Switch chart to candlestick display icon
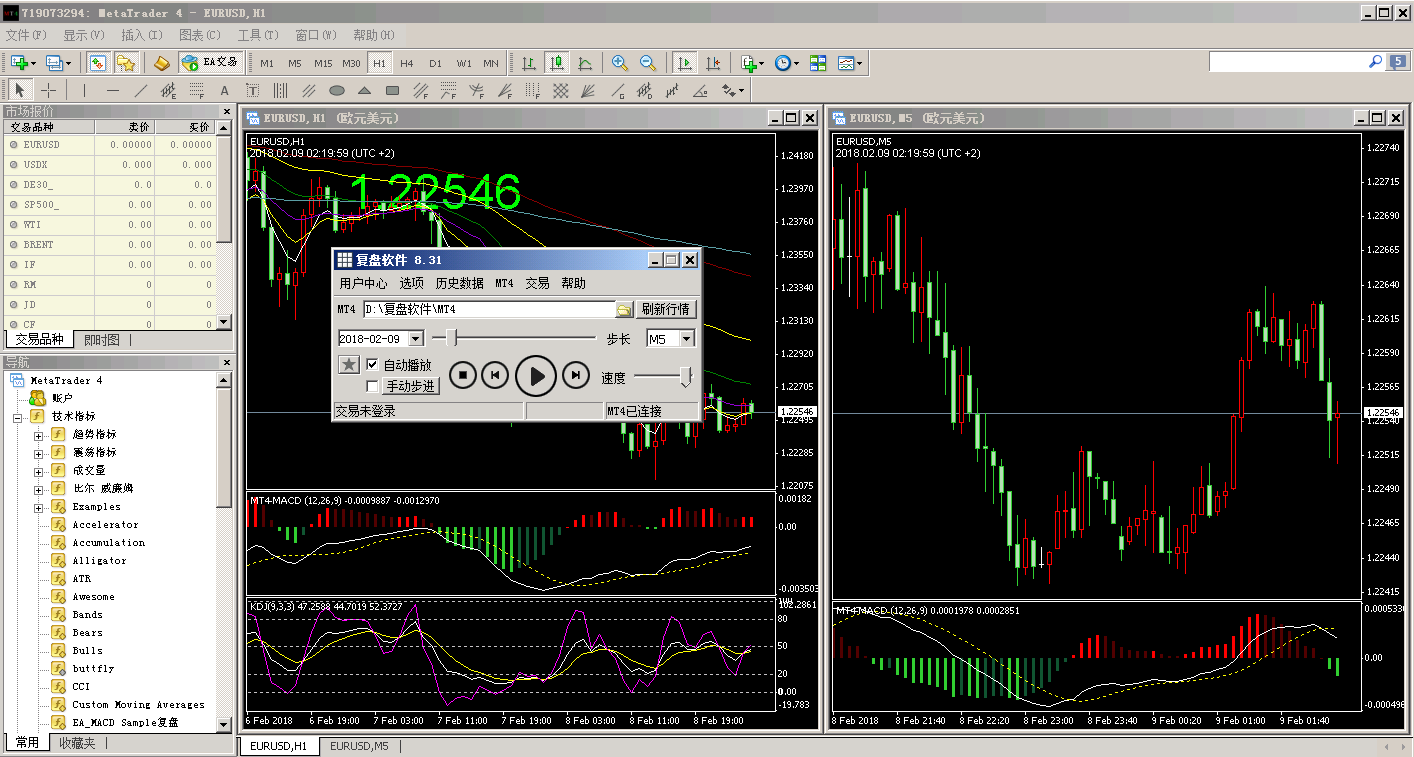 point(557,63)
